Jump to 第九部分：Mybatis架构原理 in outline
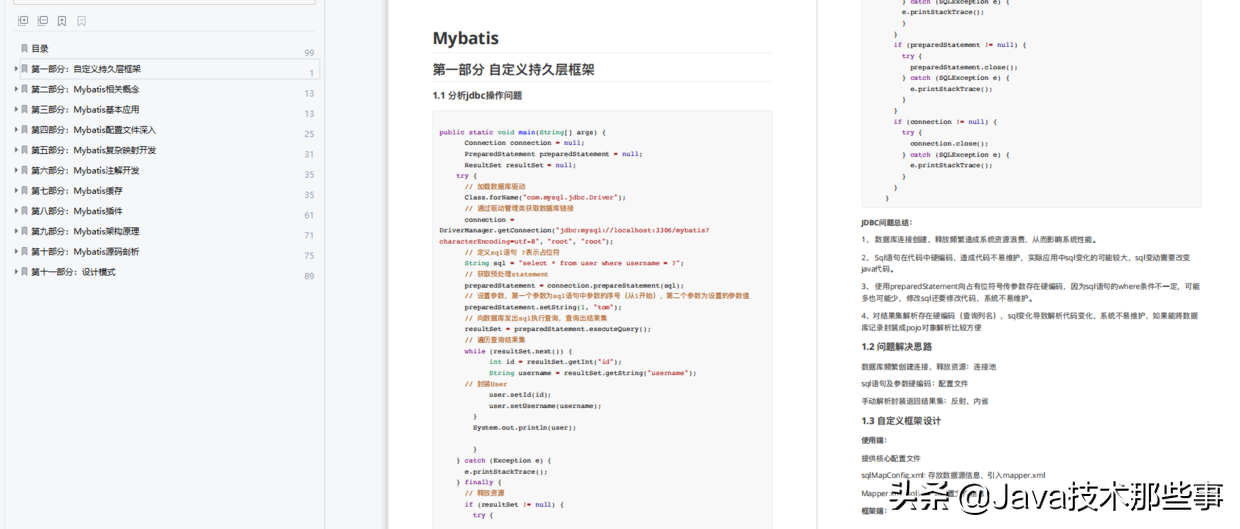Viewport: 1240px width, 529px height. [x=86, y=231]
